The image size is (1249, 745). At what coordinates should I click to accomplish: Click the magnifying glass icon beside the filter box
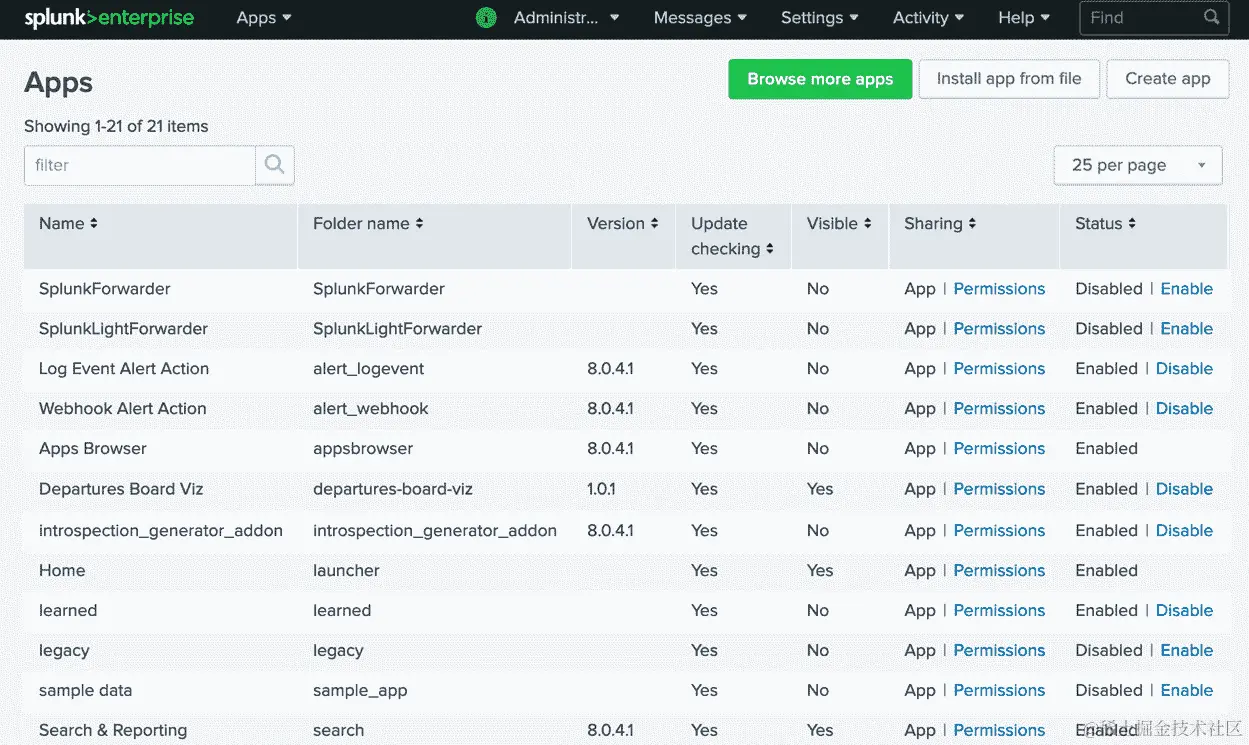[x=274, y=165]
